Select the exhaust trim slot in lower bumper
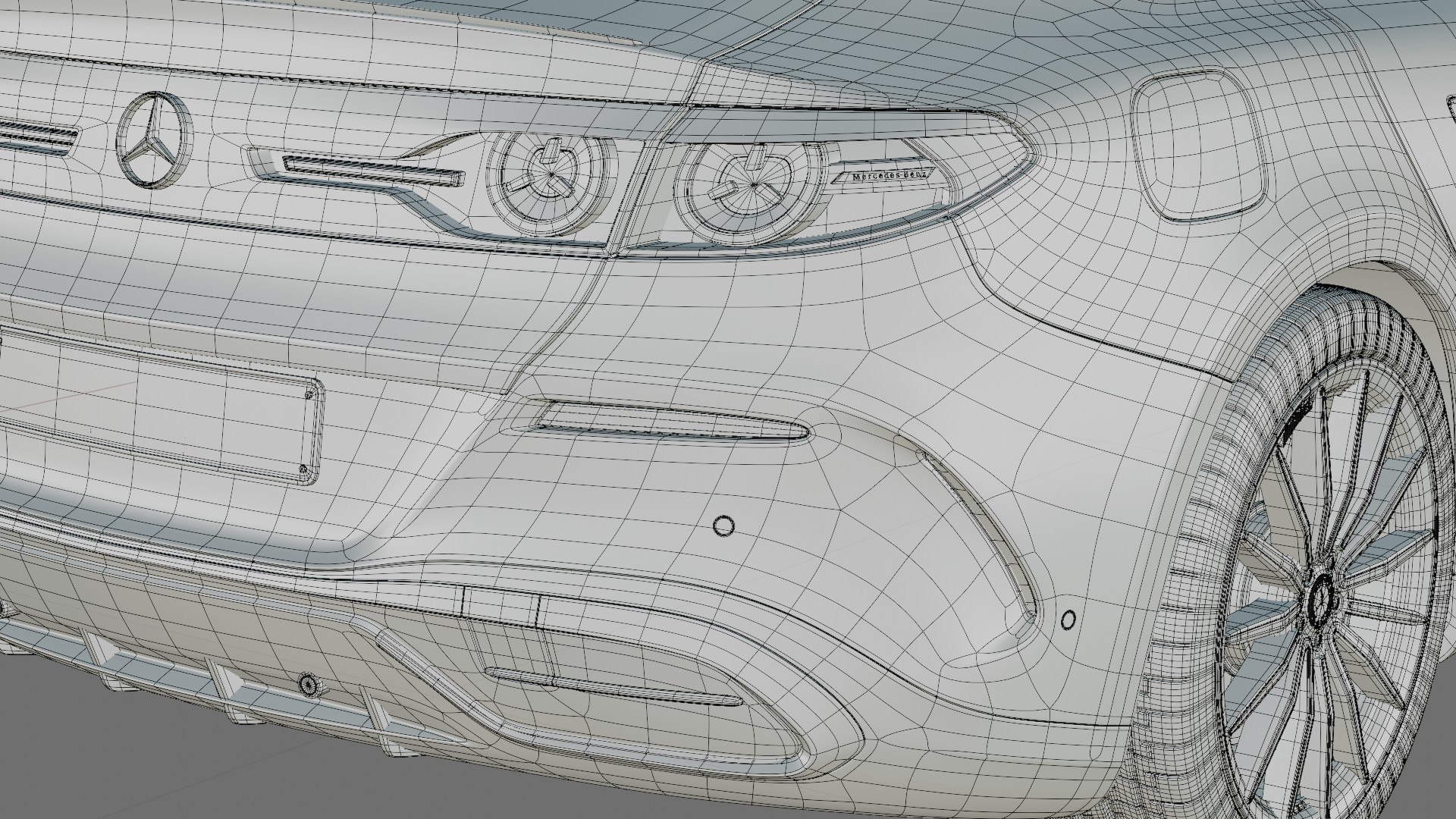 pos(614,686)
